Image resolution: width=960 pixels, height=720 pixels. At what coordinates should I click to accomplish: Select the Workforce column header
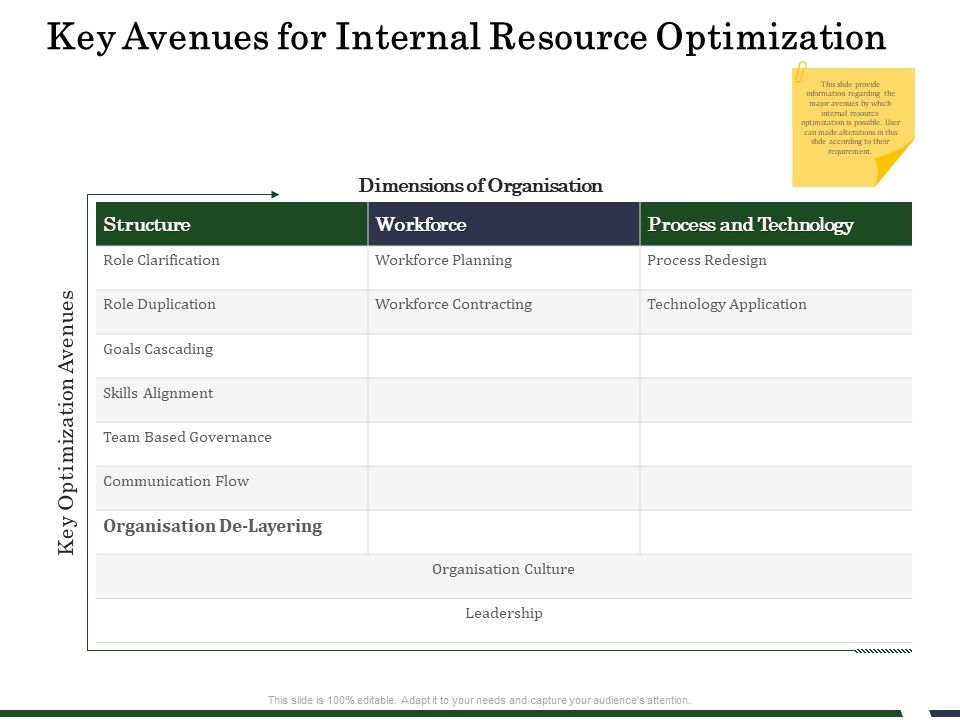click(421, 225)
